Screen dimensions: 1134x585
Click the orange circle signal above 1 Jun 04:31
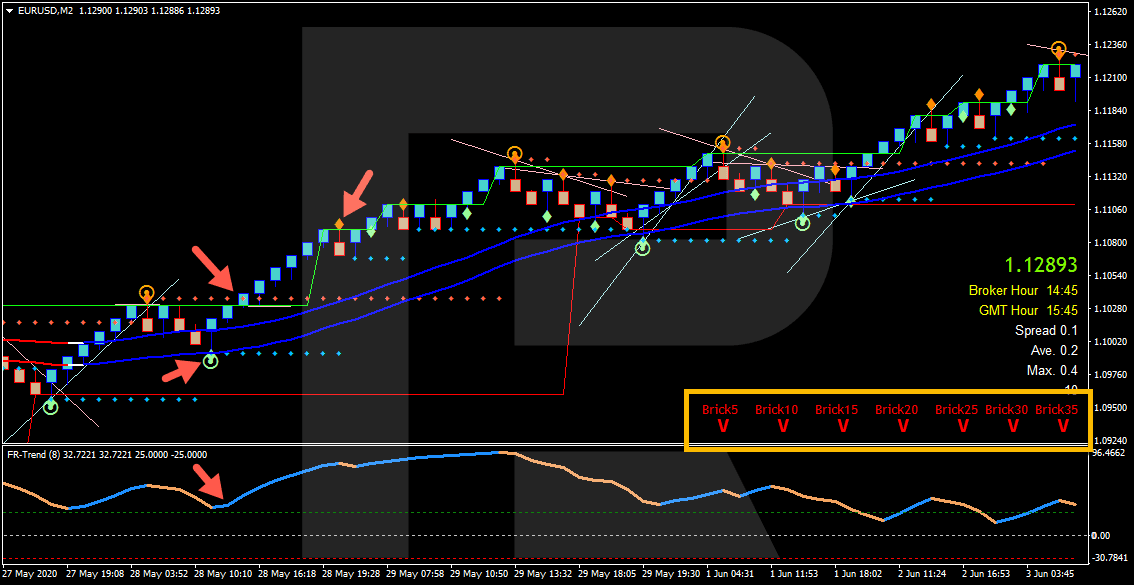(722, 143)
